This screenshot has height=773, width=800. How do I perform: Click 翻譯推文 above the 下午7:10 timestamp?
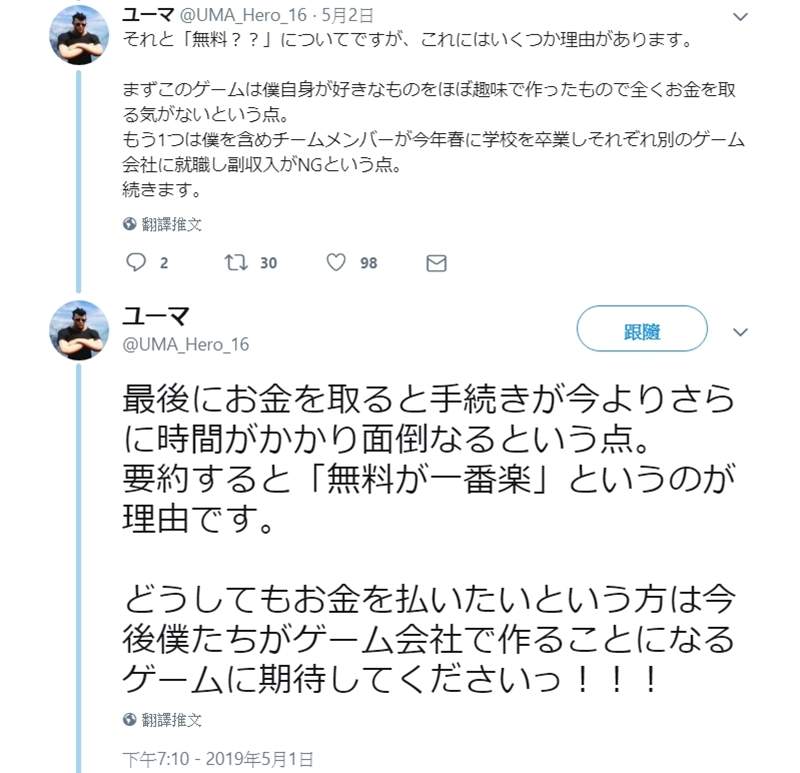pos(171,720)
